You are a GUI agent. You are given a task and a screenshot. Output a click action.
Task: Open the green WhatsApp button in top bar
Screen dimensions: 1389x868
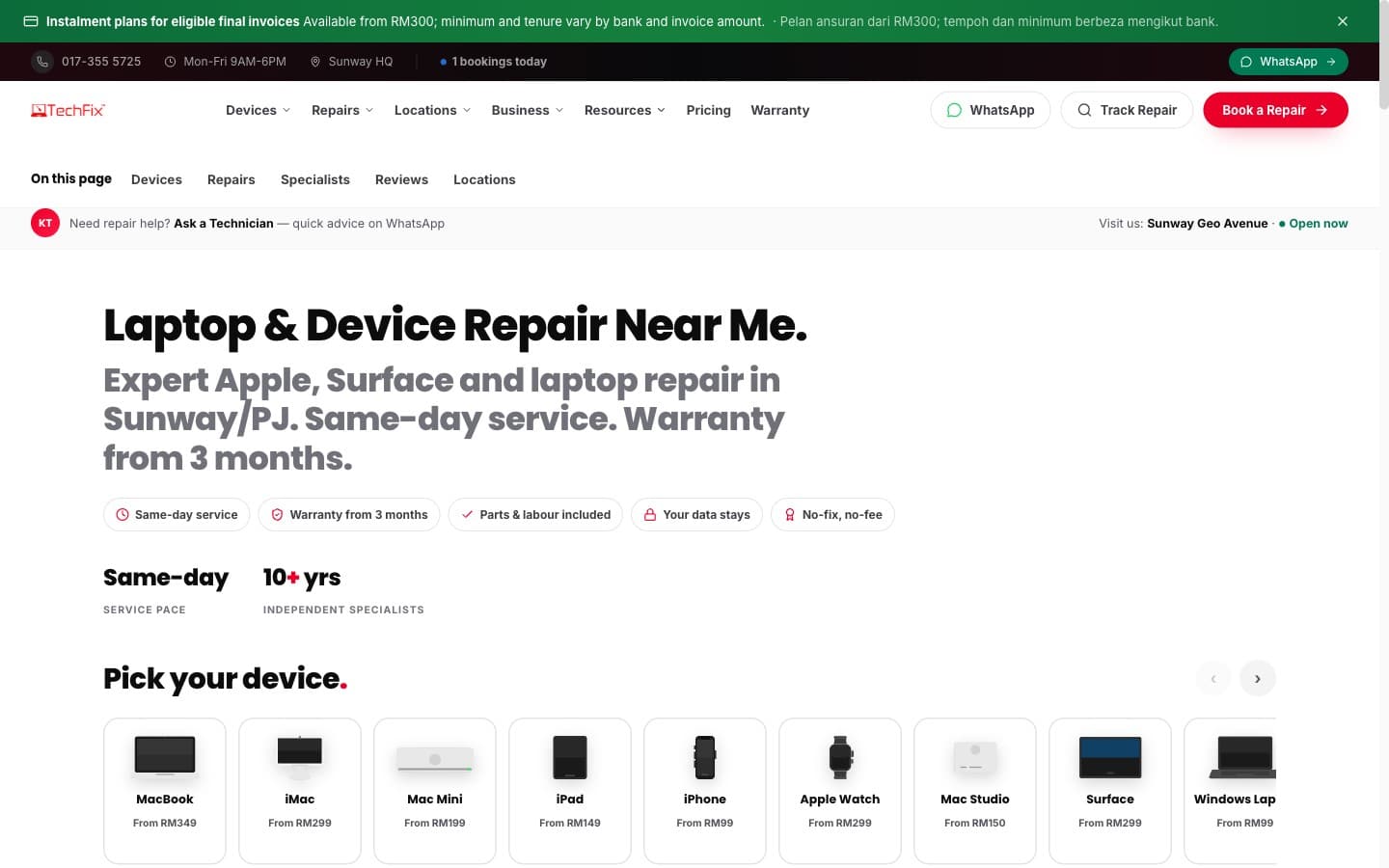click(x=1288, y=62)
